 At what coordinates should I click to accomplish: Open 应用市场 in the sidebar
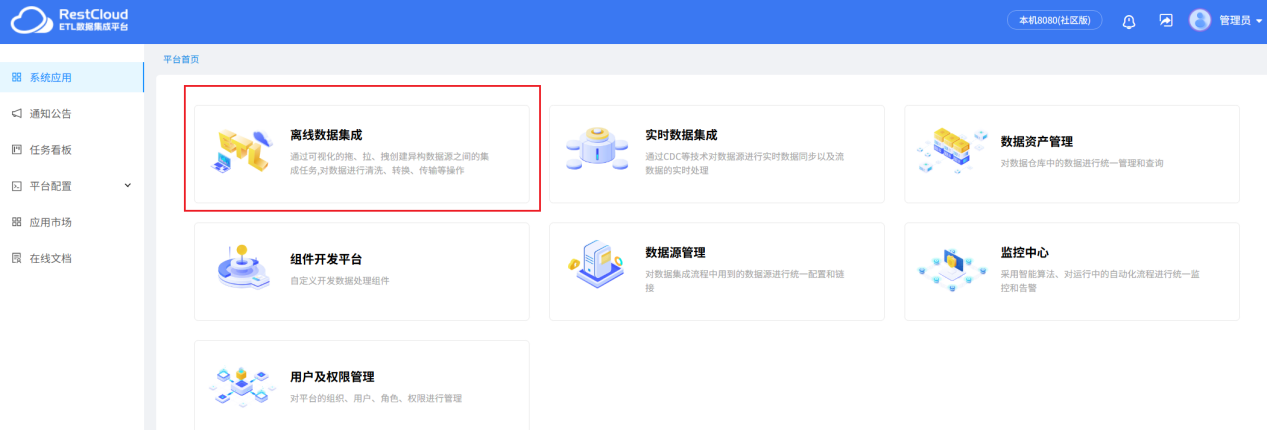coord(72,222)
